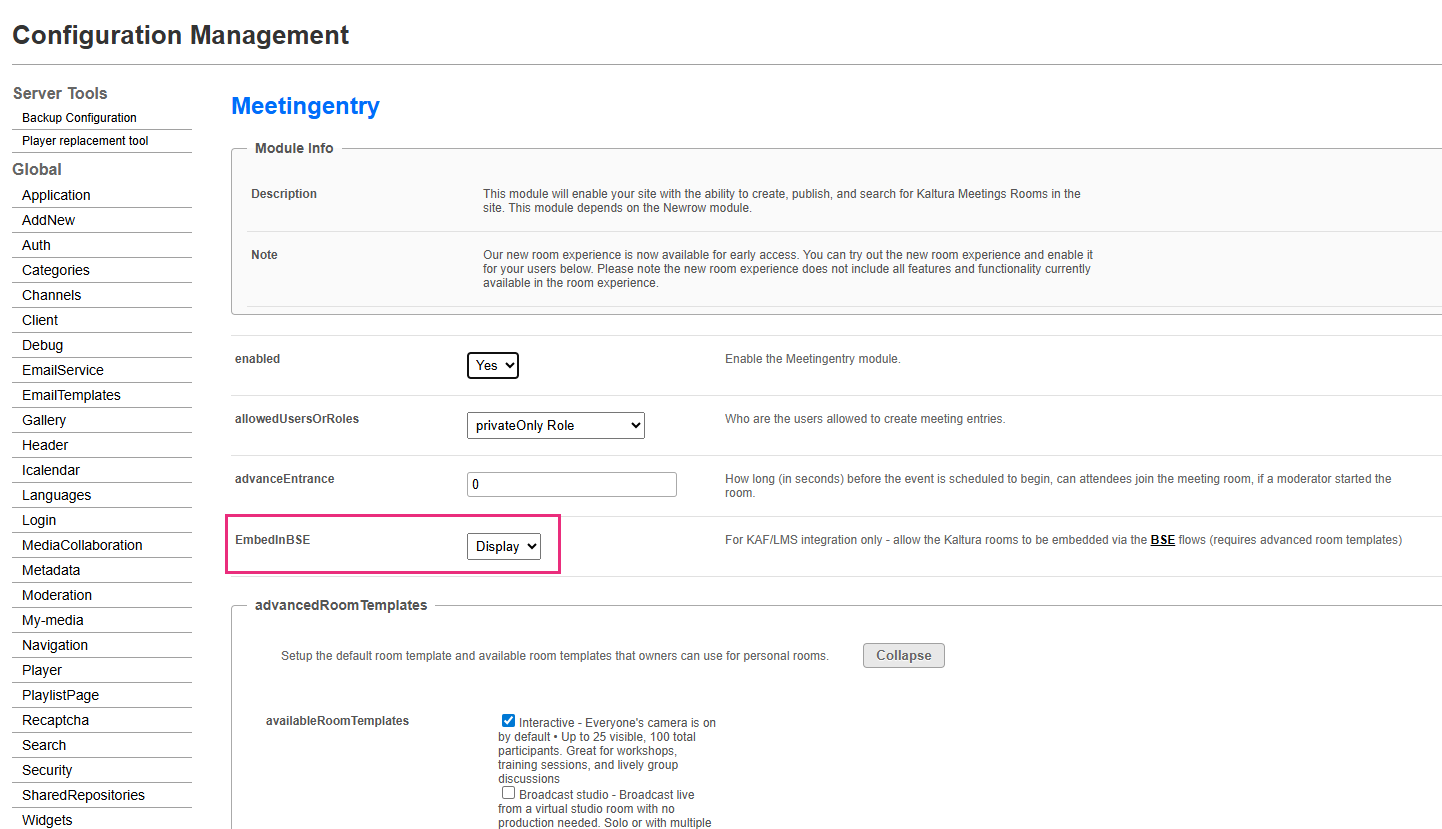Screen dimensions: 1442x829
Task: Go to EmailService settings
Action: pyautogui.click(x=63, y=370)
